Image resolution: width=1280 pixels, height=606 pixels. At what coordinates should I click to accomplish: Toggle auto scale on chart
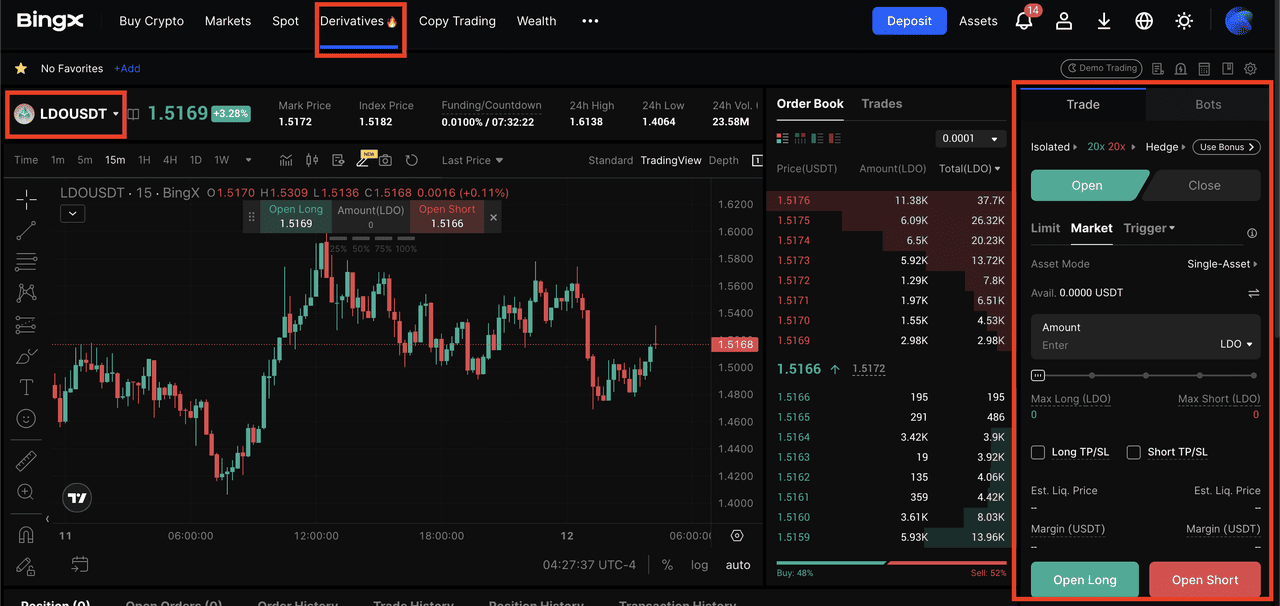(738, 565)
